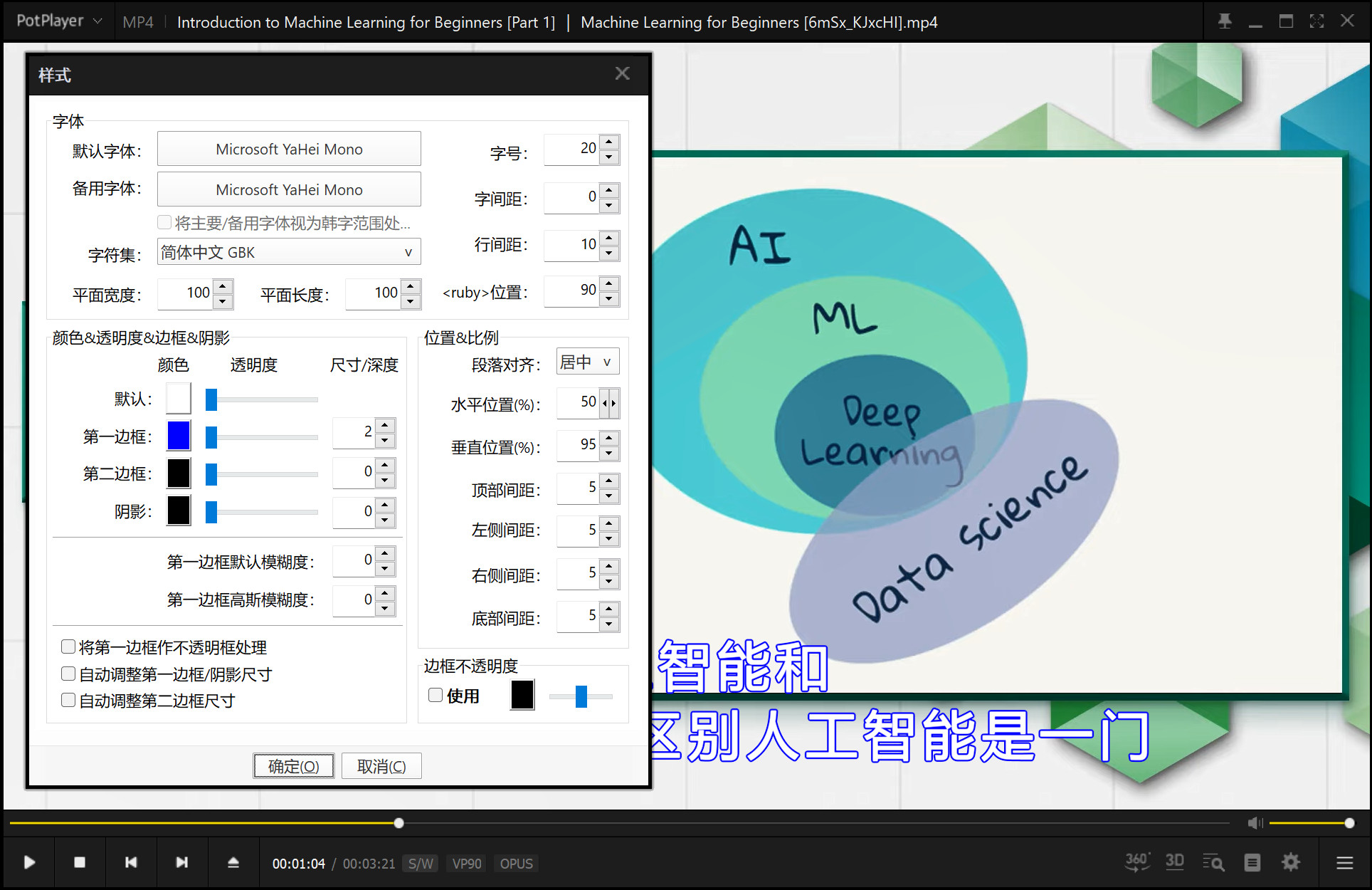
Task: Open settings gear in player bar
Action: coord(1291,863)
